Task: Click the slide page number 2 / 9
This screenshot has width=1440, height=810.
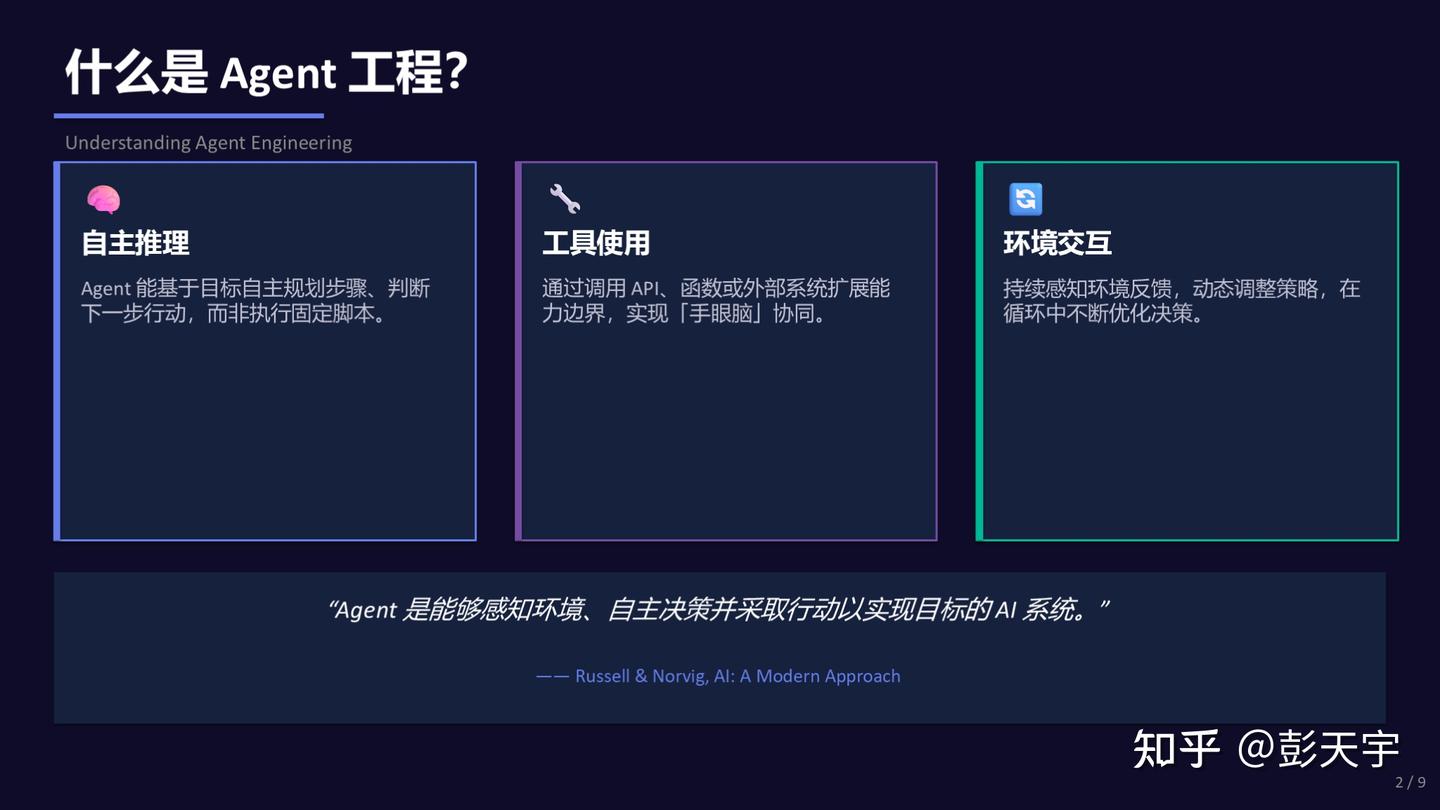Action: (1411, 782)
